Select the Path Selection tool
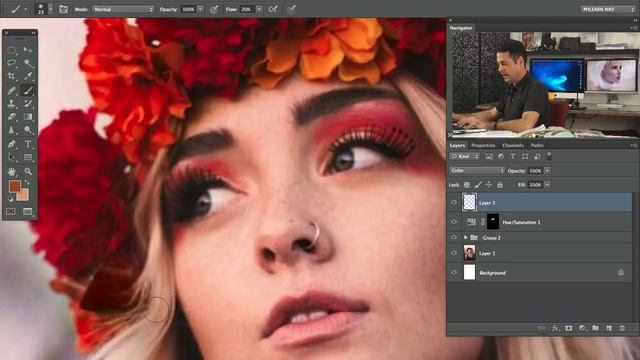 [11, 157]
